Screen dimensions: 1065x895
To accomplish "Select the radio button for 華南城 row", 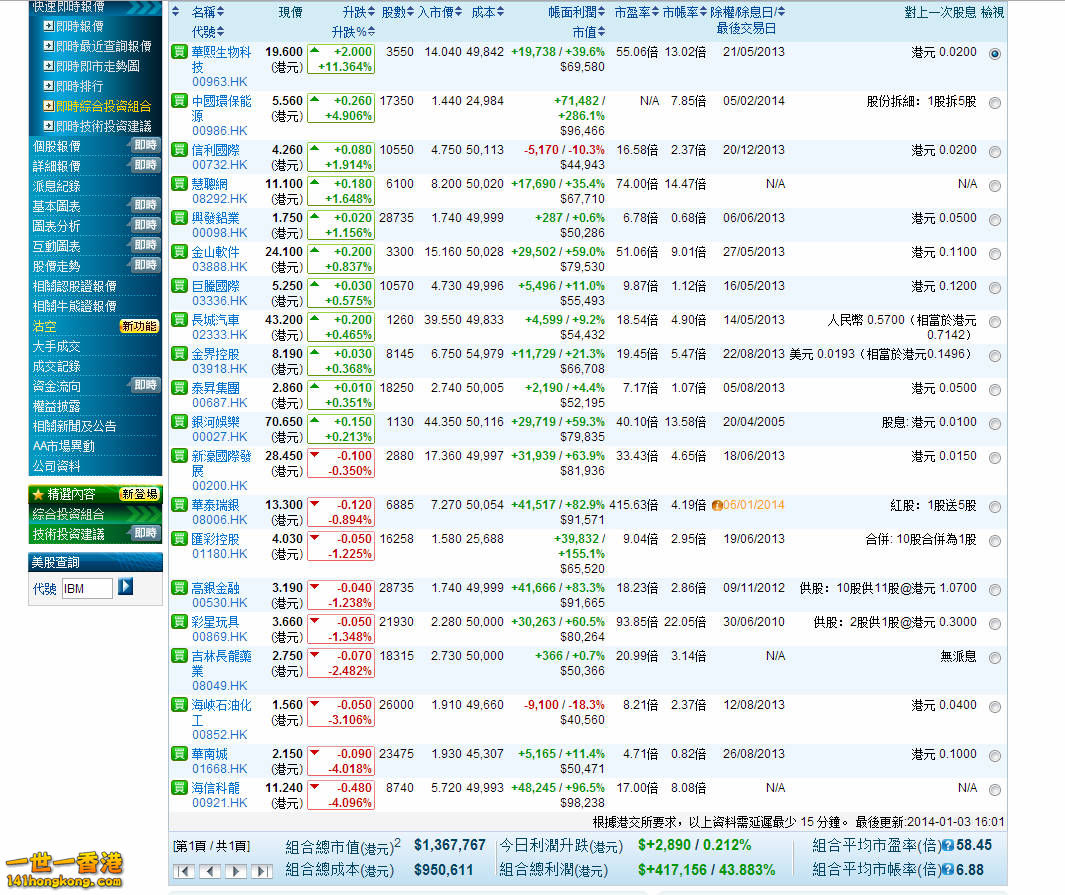I will pos(995,755).
